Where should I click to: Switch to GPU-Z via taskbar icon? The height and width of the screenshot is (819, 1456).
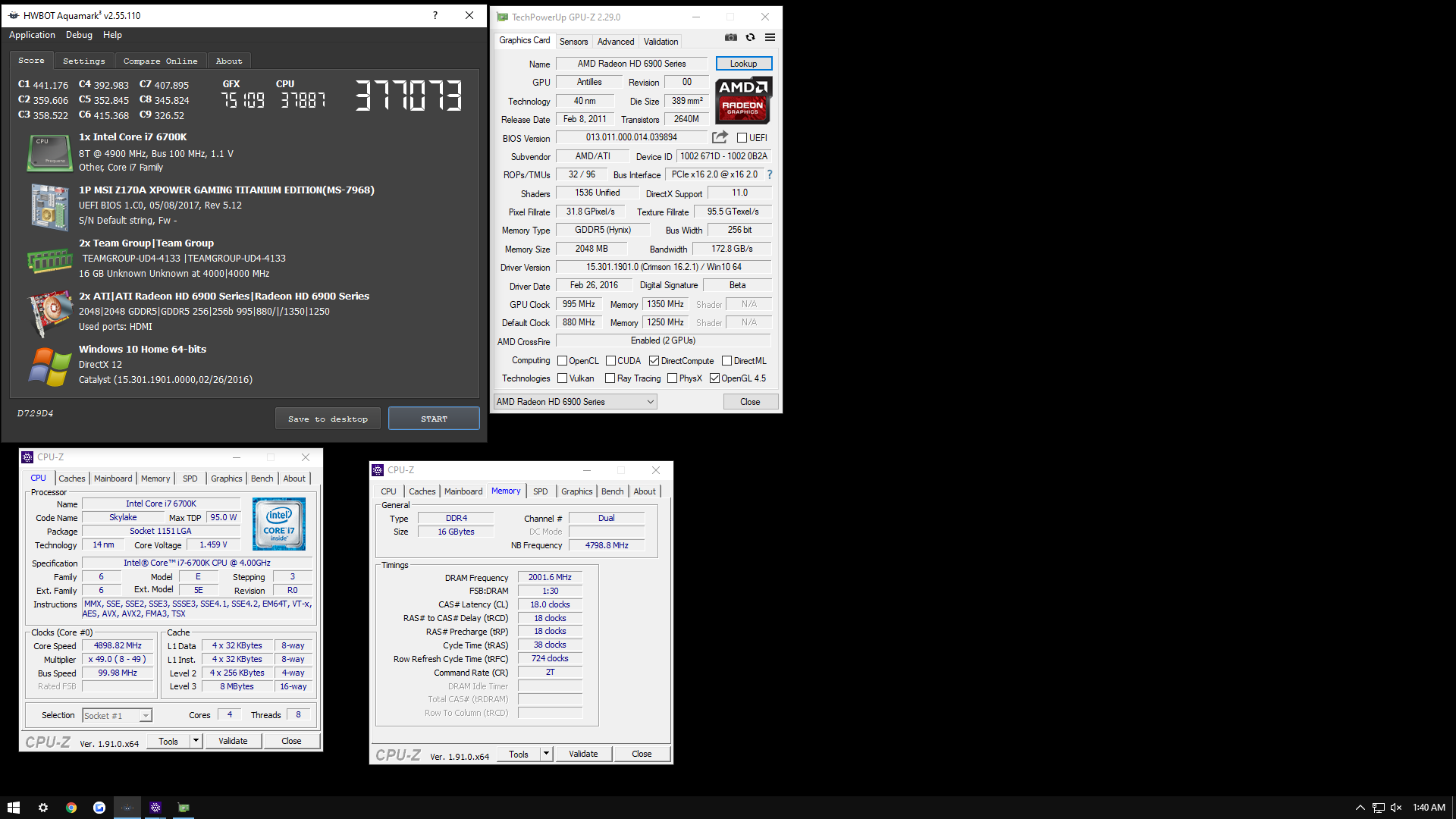coord(184,808)
